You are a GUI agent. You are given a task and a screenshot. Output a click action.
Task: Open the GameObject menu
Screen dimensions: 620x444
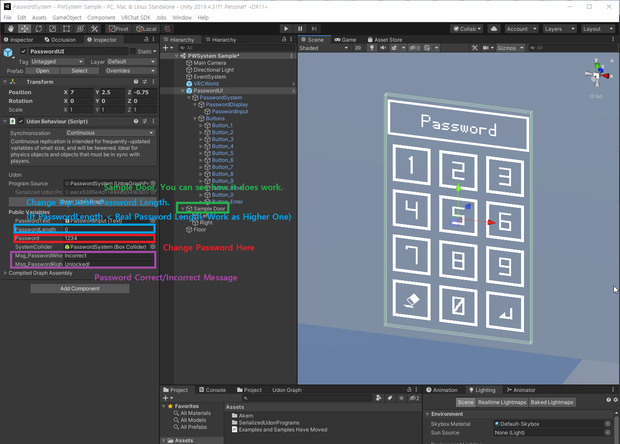[x=67, y=17]
